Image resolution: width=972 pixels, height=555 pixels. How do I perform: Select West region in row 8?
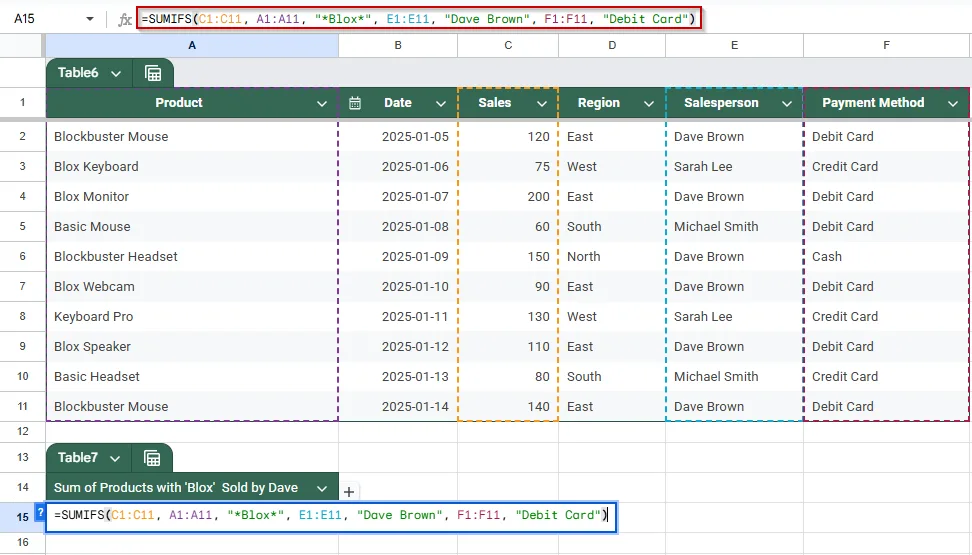(x=612, y=316)
